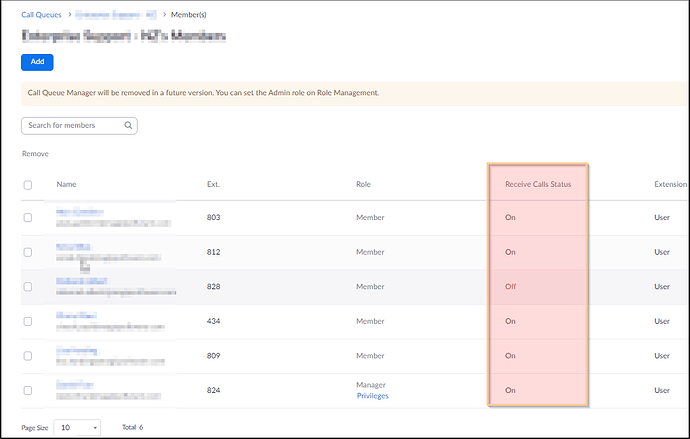690x439 pixels.
Task: Tick the checkbox for extension 809
Action: point(28,356)
